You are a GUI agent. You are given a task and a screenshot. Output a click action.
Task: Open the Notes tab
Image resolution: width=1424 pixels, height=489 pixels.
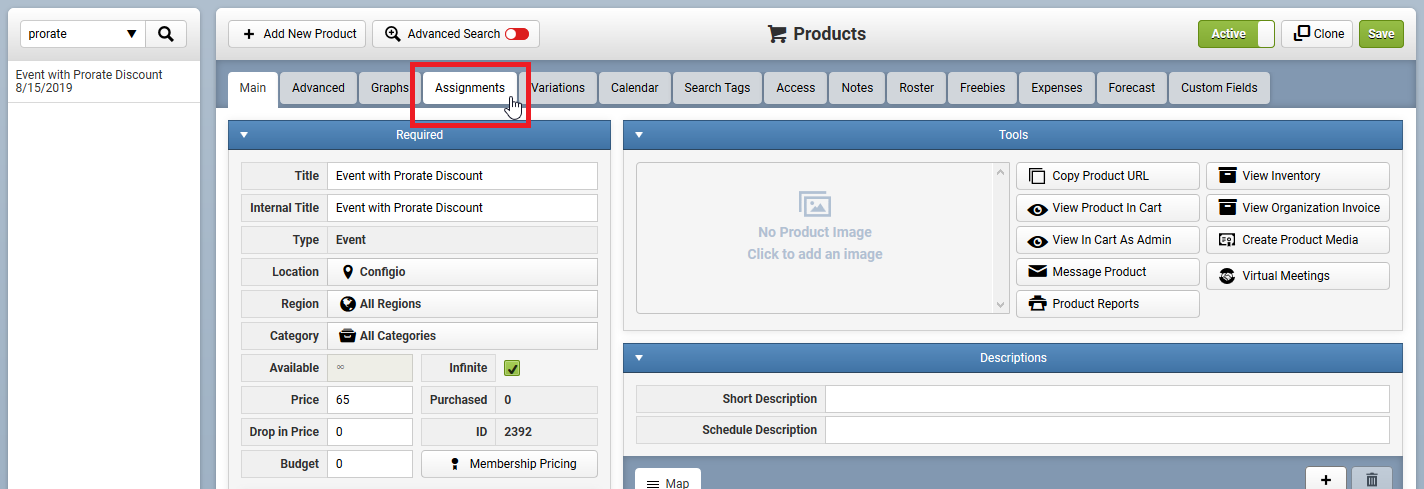click(x=857, y=88)
